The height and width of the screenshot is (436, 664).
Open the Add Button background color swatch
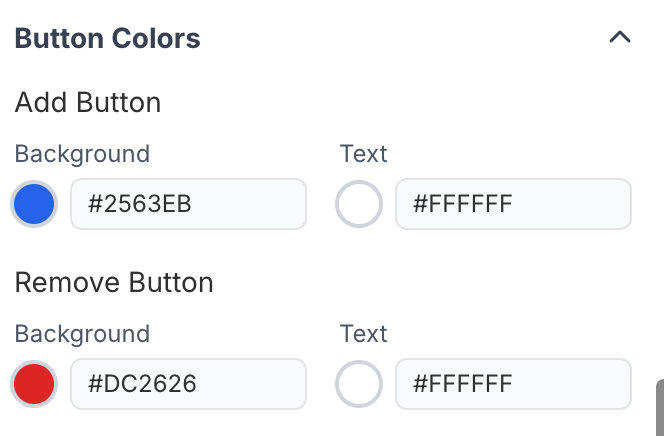(34, 205)
